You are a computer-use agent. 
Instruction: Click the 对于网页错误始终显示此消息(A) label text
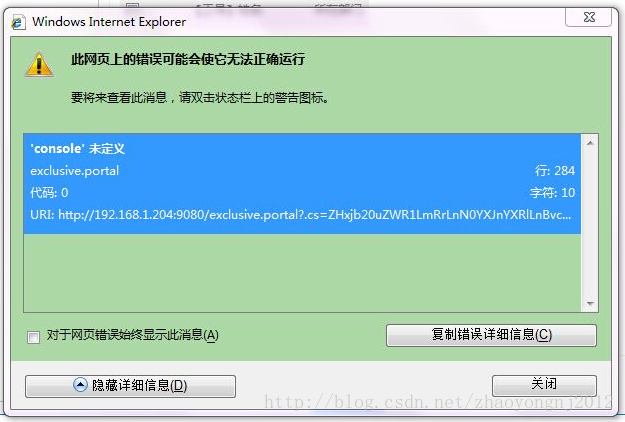pos(133,335)
